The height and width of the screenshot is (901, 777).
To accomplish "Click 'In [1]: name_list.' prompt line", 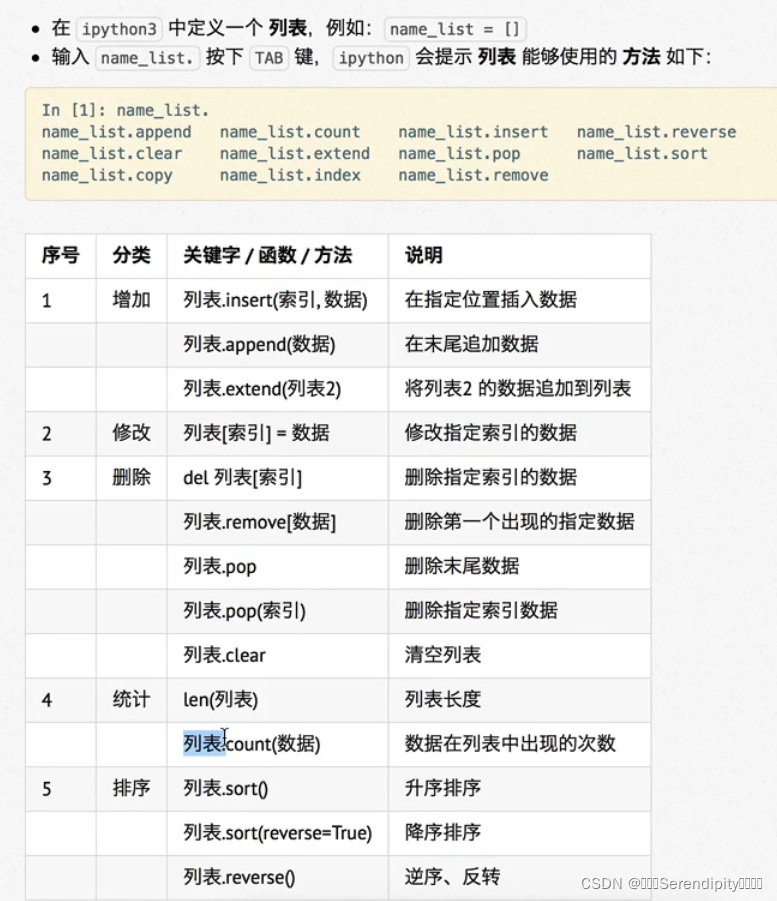I will [125, 110].
